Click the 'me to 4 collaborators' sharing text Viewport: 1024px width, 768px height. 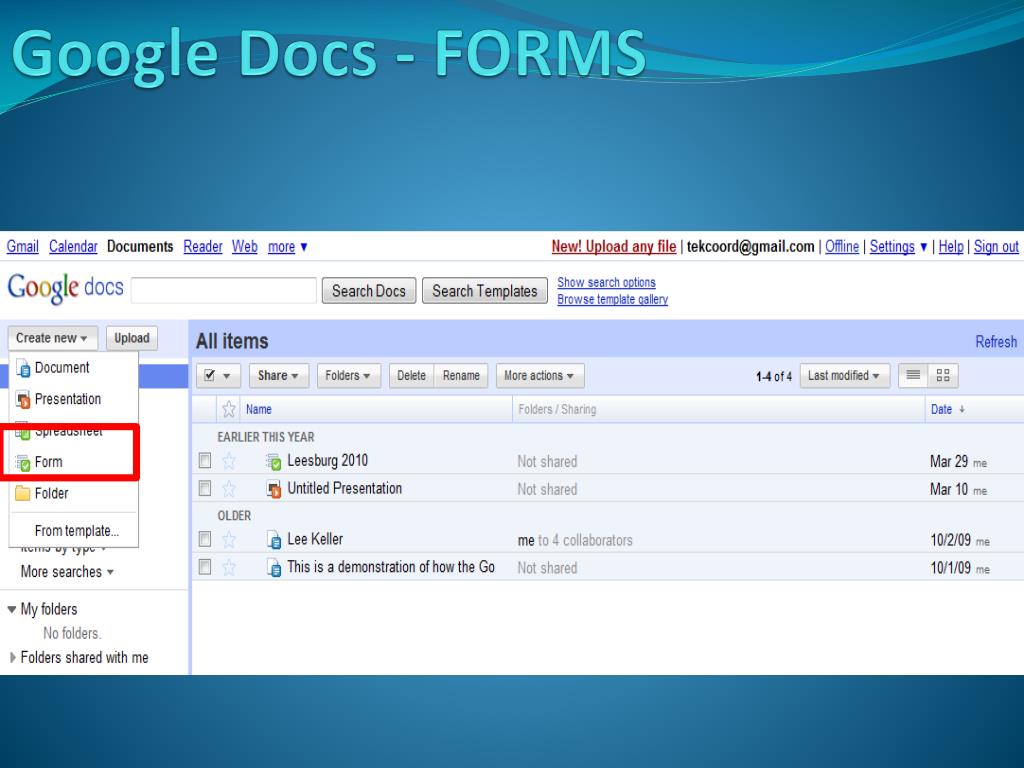575,541
